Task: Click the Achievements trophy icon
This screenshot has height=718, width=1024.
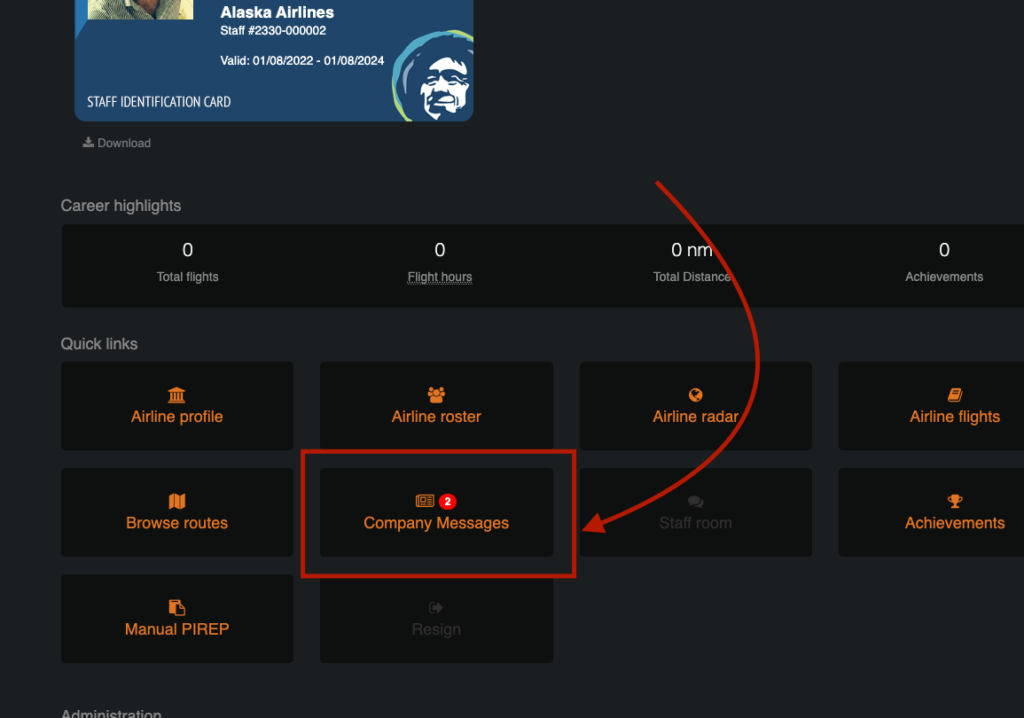Action: coord(955,501)
